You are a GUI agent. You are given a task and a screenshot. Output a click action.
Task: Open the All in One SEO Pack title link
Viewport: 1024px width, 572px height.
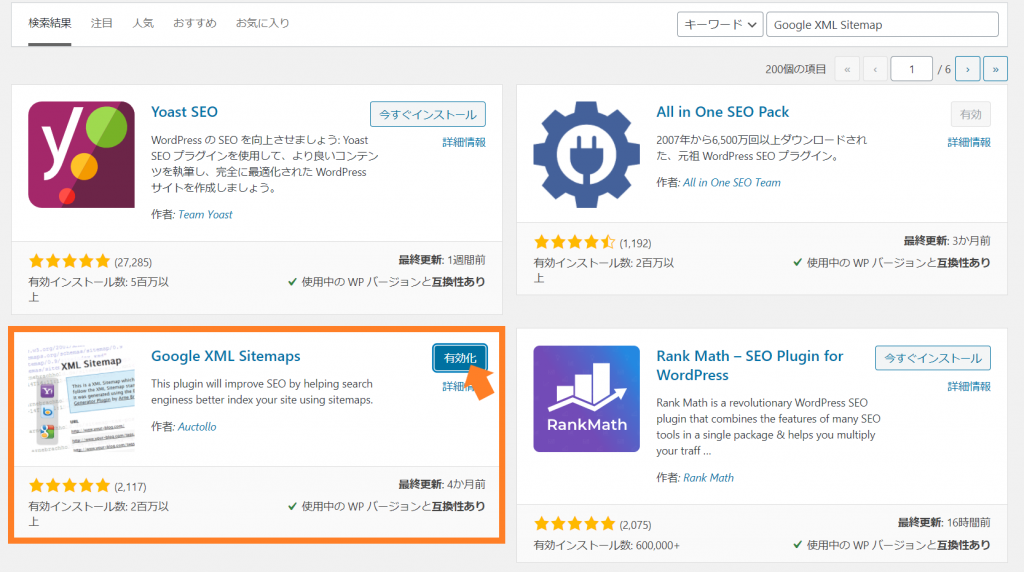pos(722,112)
